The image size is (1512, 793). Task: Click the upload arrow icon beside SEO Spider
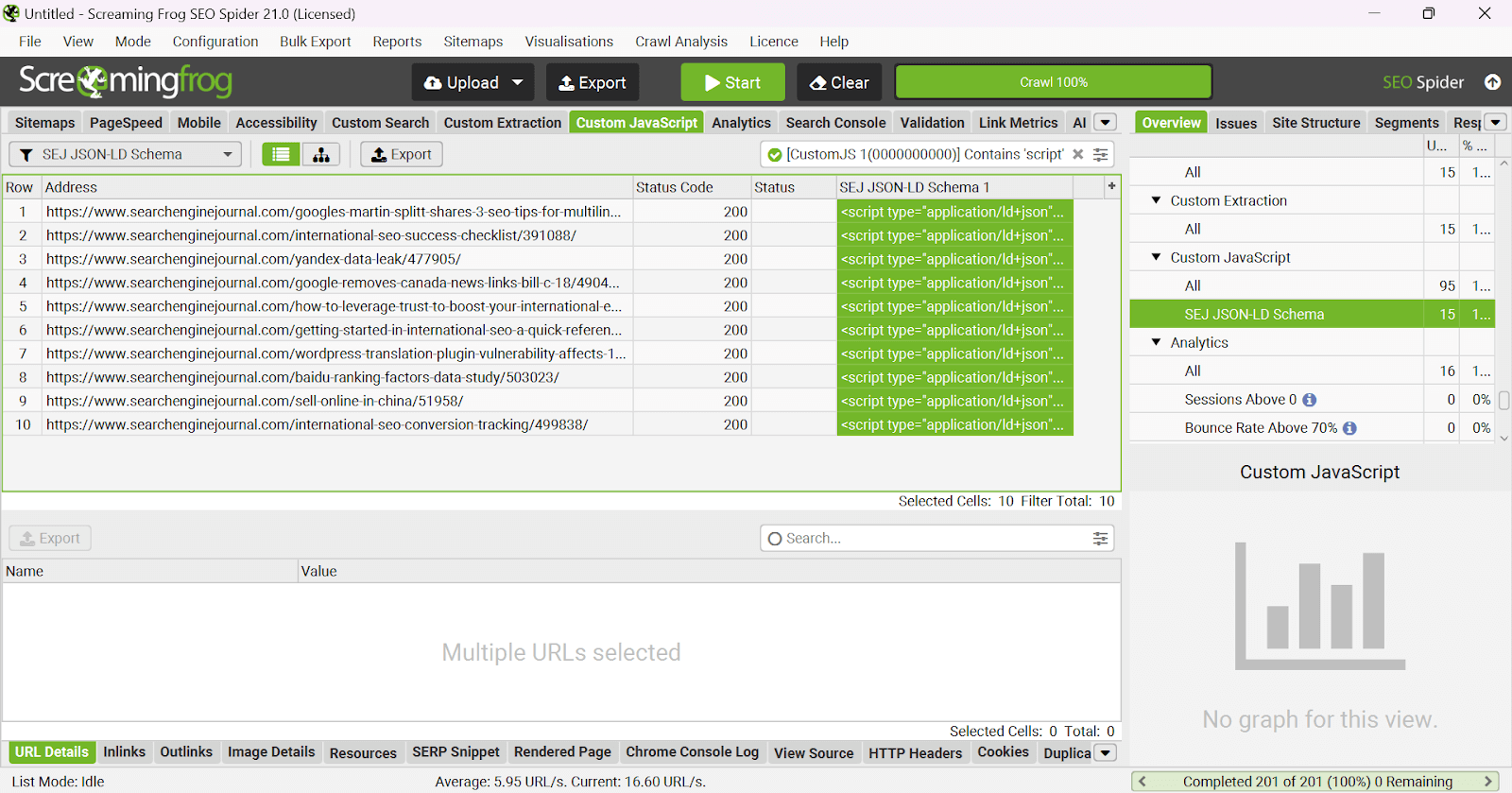[x=1492, y=82]
